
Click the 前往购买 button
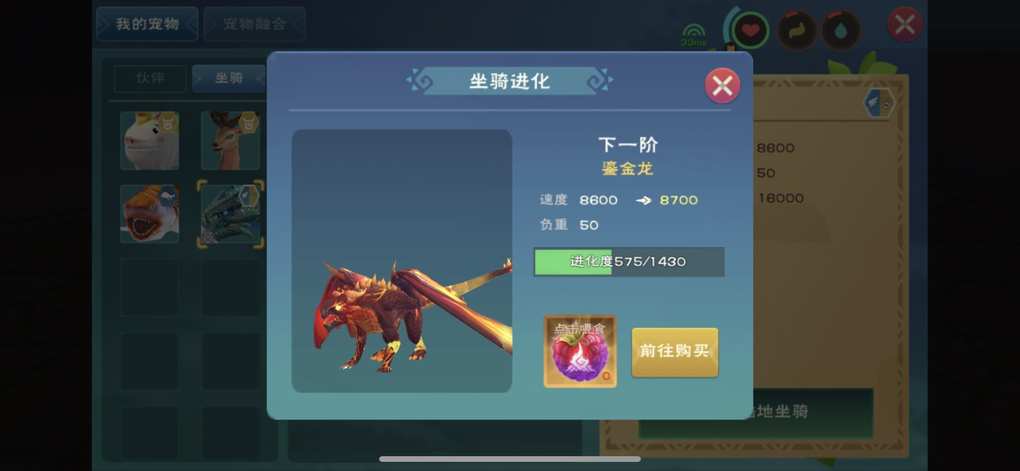point(675,352)
